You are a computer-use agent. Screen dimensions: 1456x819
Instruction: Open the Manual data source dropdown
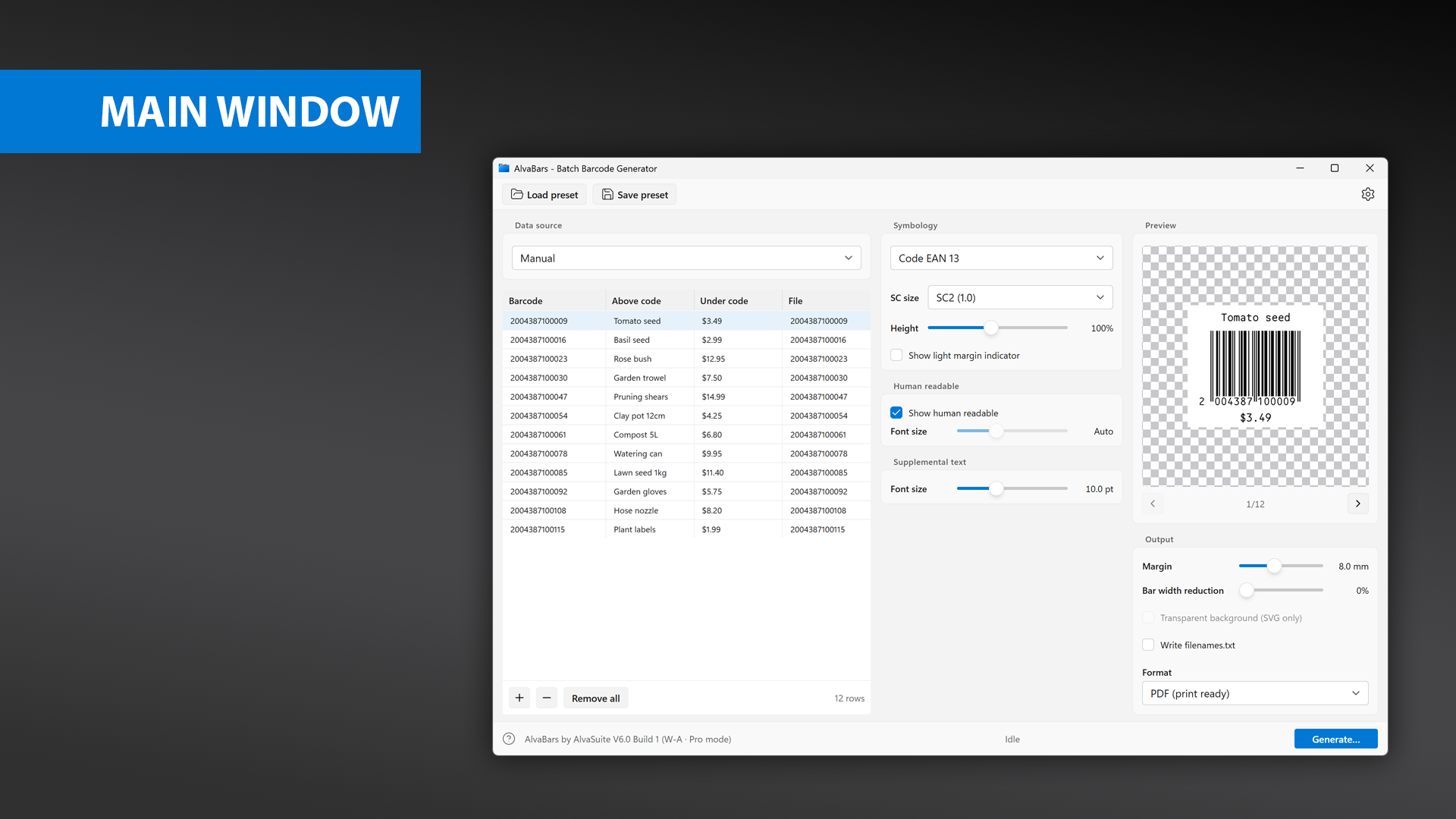(x=686, y=258)
